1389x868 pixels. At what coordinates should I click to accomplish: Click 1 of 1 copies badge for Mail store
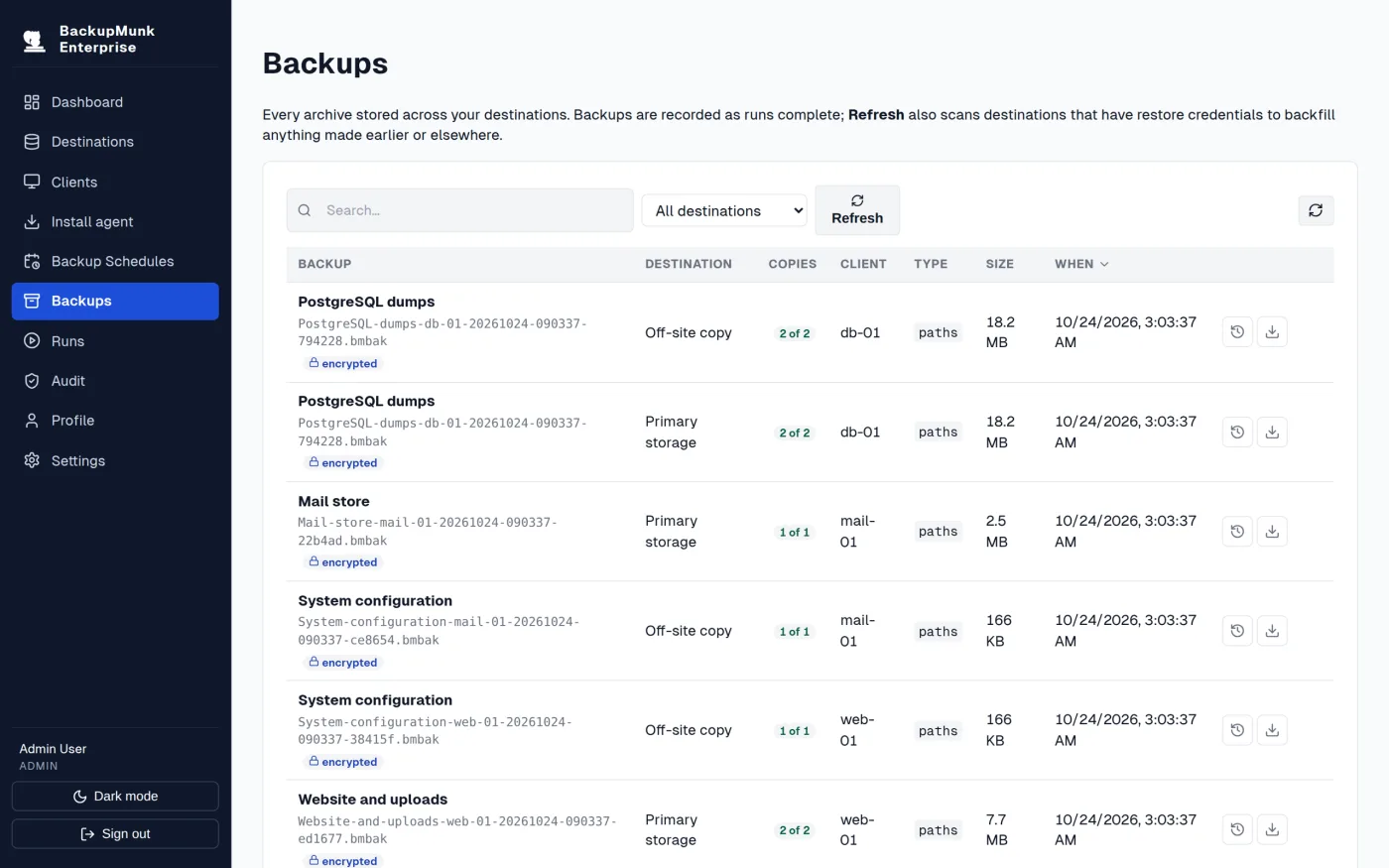pyautogui.click(x=794, y=533)
